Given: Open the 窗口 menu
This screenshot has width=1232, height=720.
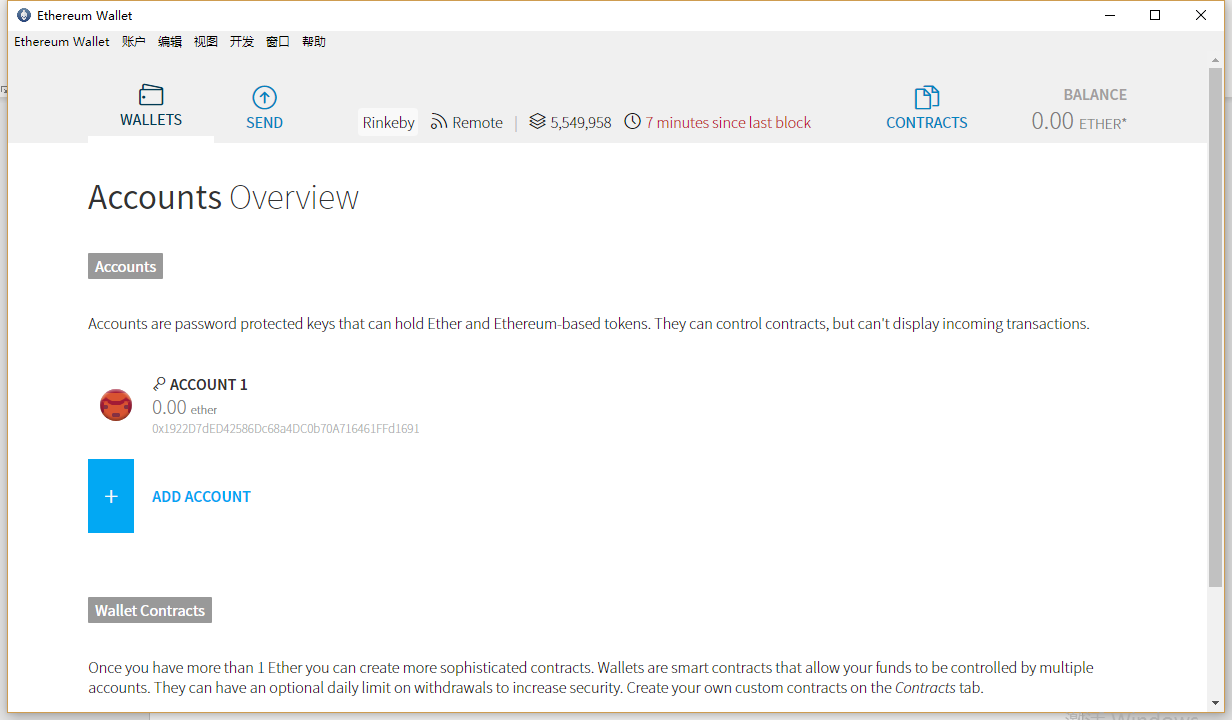Looking at the screenshot, I should tap(278, 42).
